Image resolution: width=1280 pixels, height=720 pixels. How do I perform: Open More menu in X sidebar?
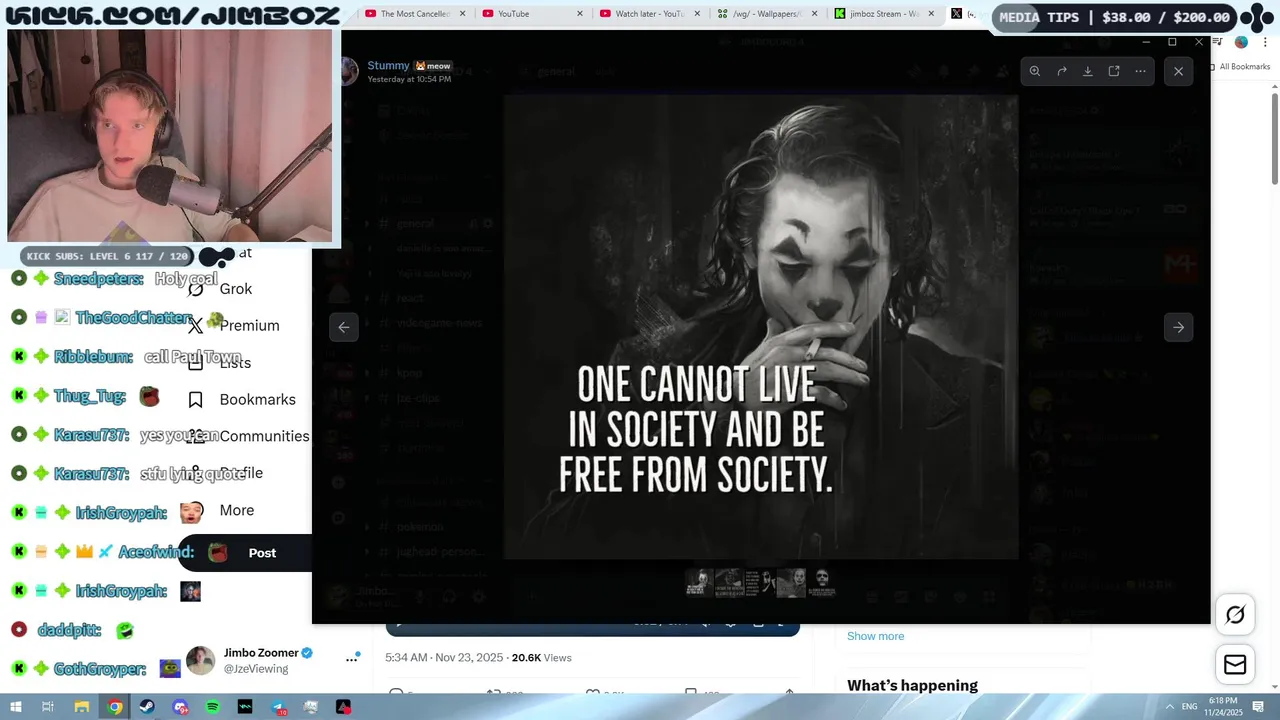pyautogui.click(x=237, y=510)
